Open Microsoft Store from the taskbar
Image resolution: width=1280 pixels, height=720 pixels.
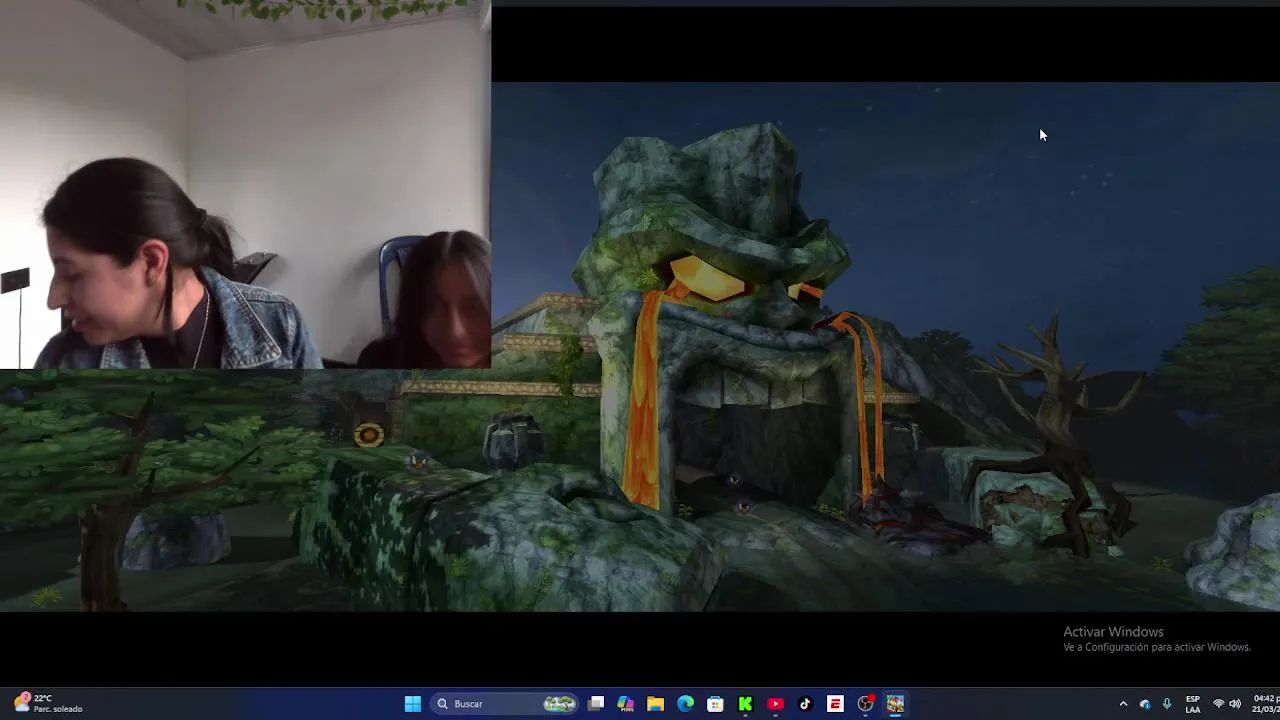(715, 704)
